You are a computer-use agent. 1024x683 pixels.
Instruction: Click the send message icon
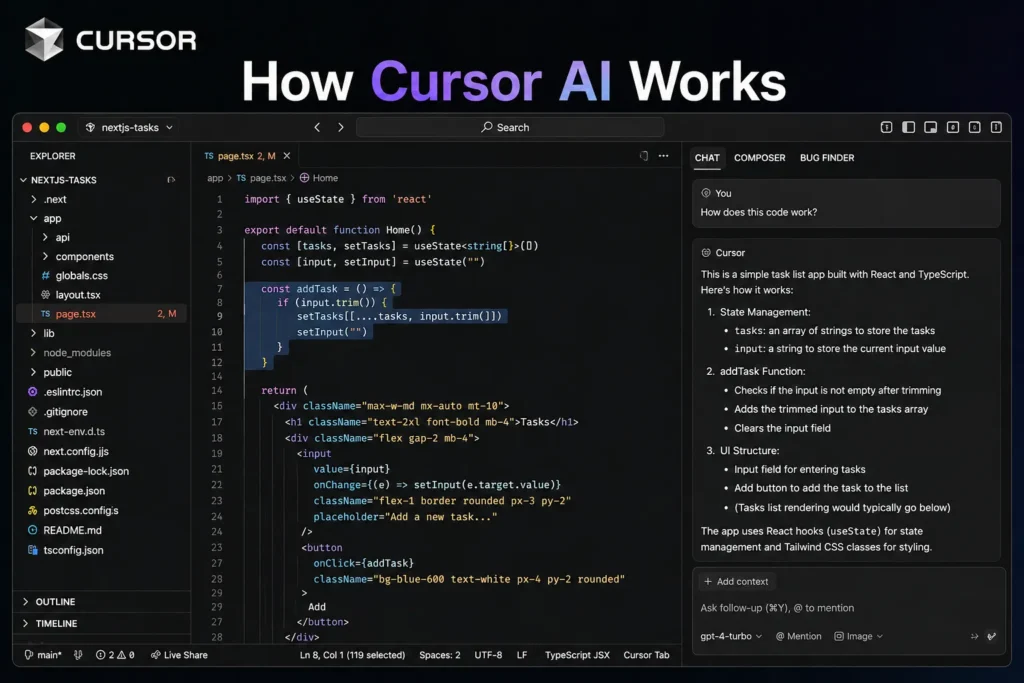click(991, 637)
